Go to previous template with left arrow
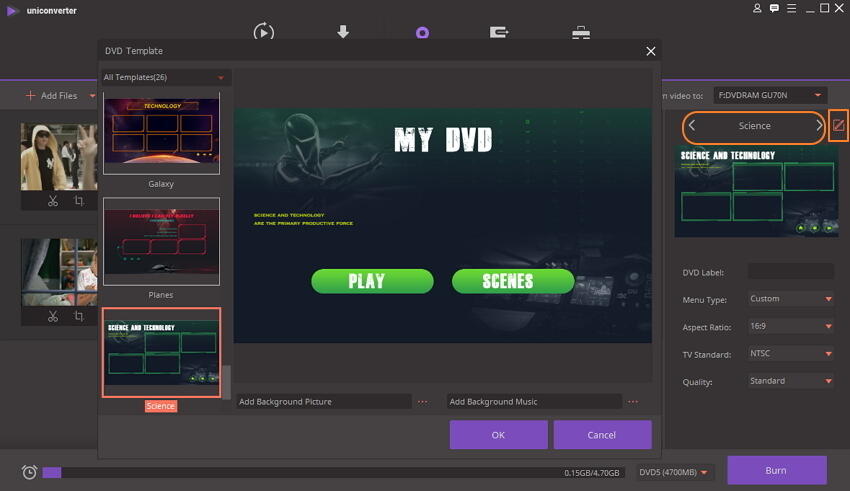 692,126
